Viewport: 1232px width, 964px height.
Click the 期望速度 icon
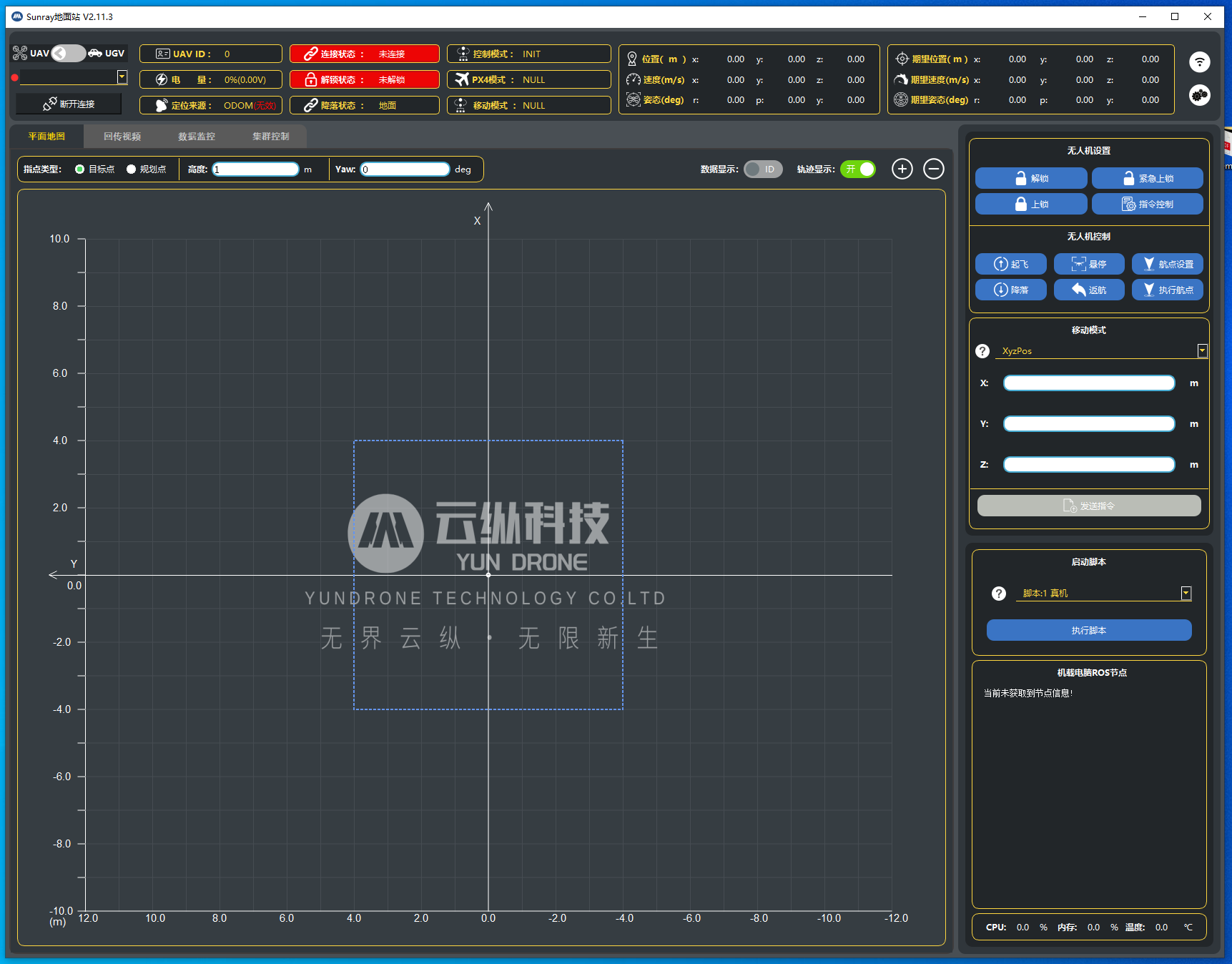coord(902,79)
